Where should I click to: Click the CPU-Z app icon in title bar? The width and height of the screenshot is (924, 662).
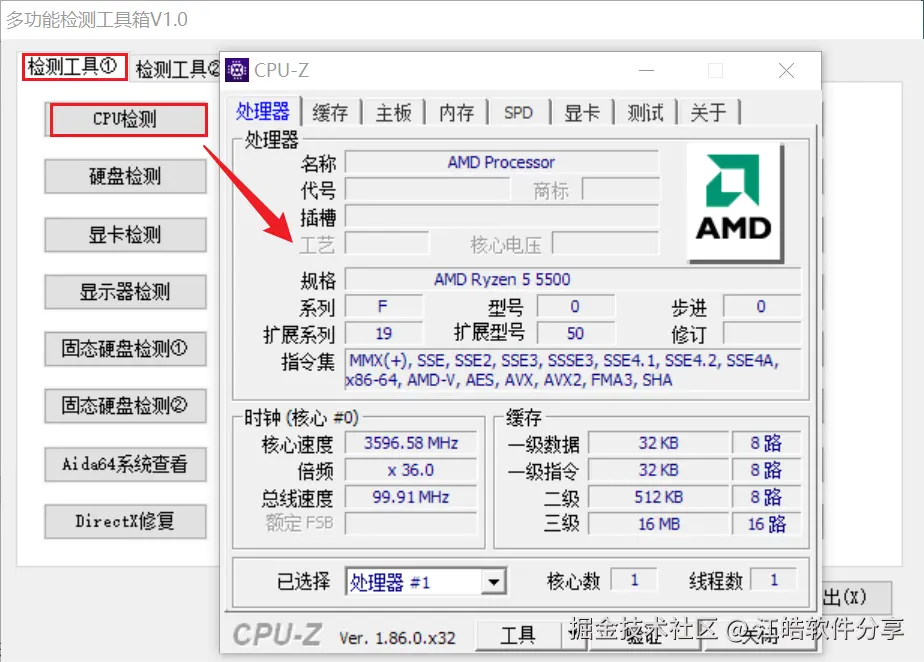(237, 70)
